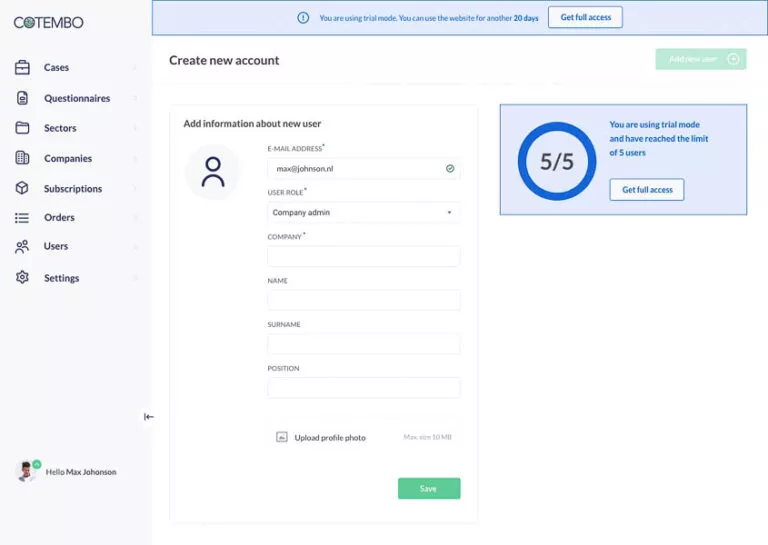
Task: Click the new user avatar placeholder
Action: point(213,172)
